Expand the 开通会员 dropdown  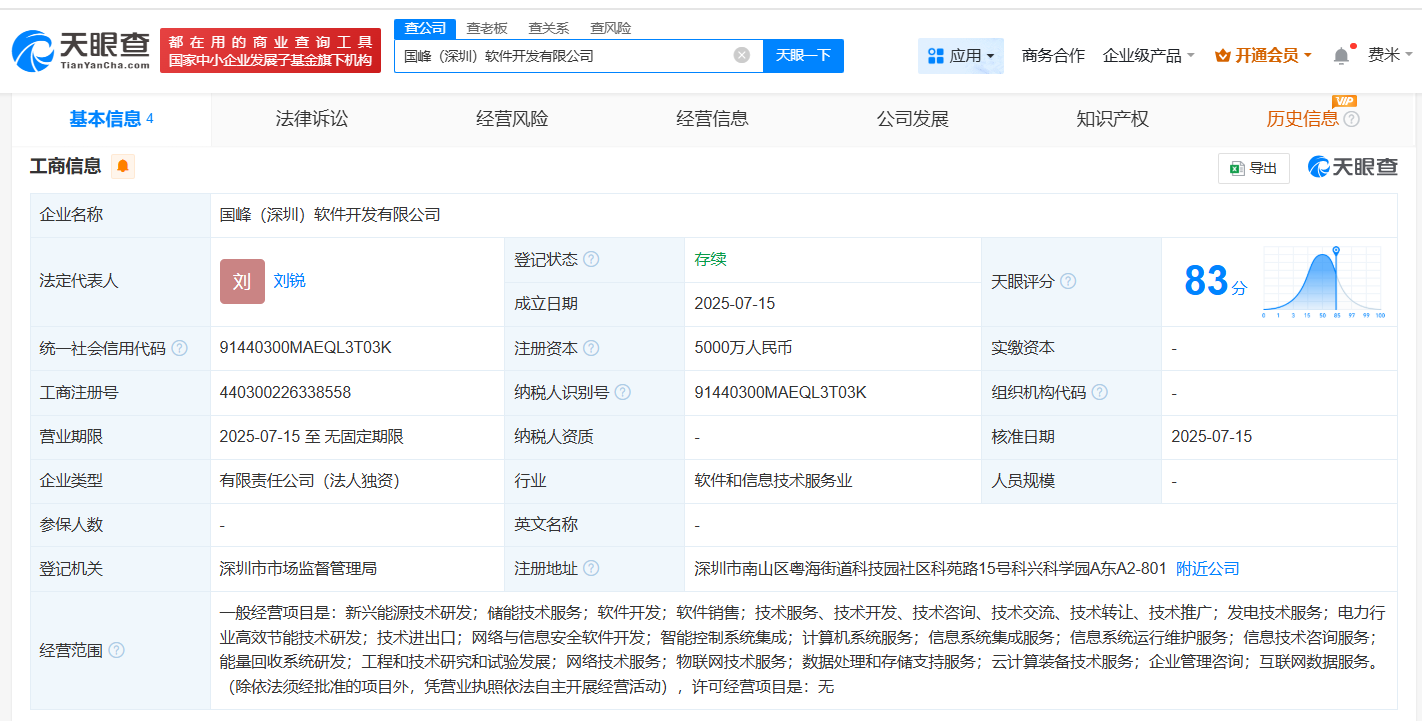(1263, 56)
